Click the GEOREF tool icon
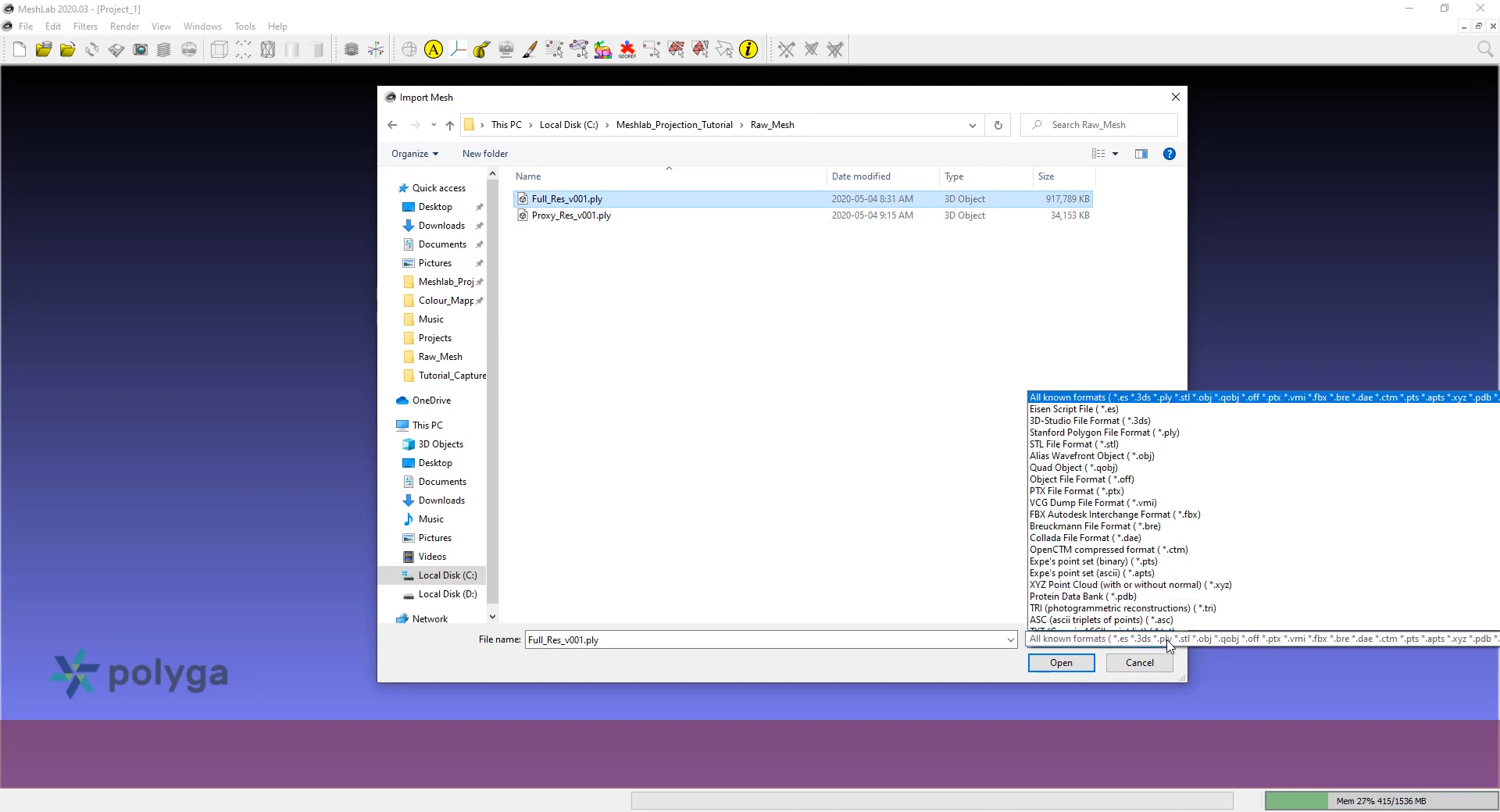1500x812 pixels. pyautogui.click(x=627, y=50)
